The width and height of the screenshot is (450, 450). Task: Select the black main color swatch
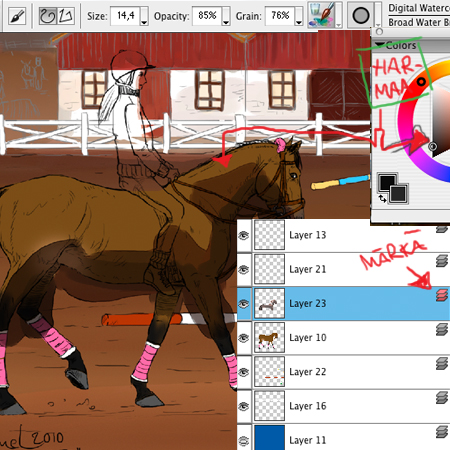[x=387, y=182]
